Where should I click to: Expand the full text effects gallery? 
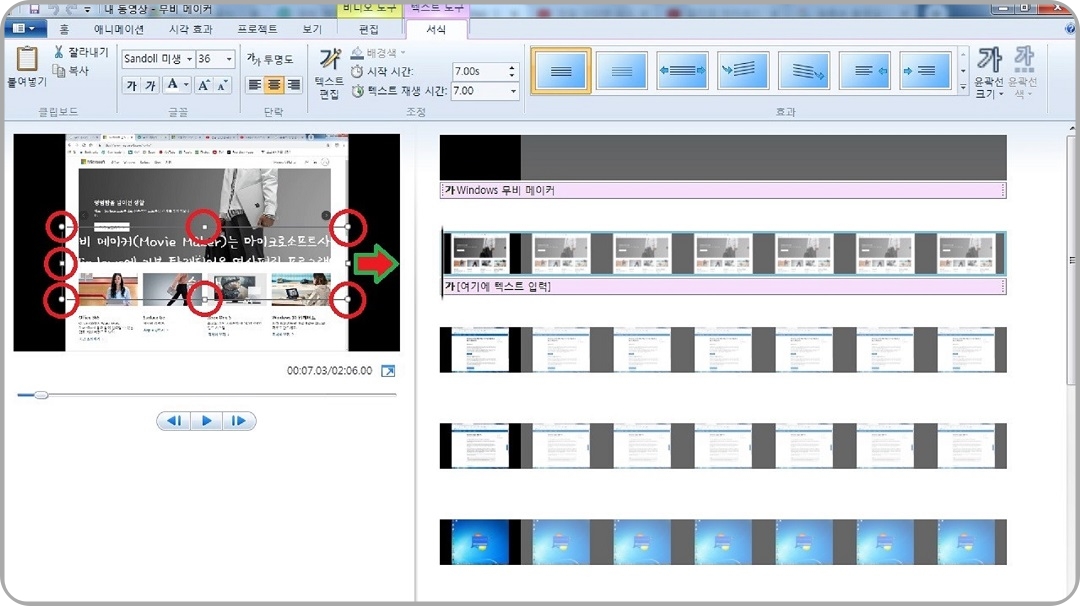(963, 87)
